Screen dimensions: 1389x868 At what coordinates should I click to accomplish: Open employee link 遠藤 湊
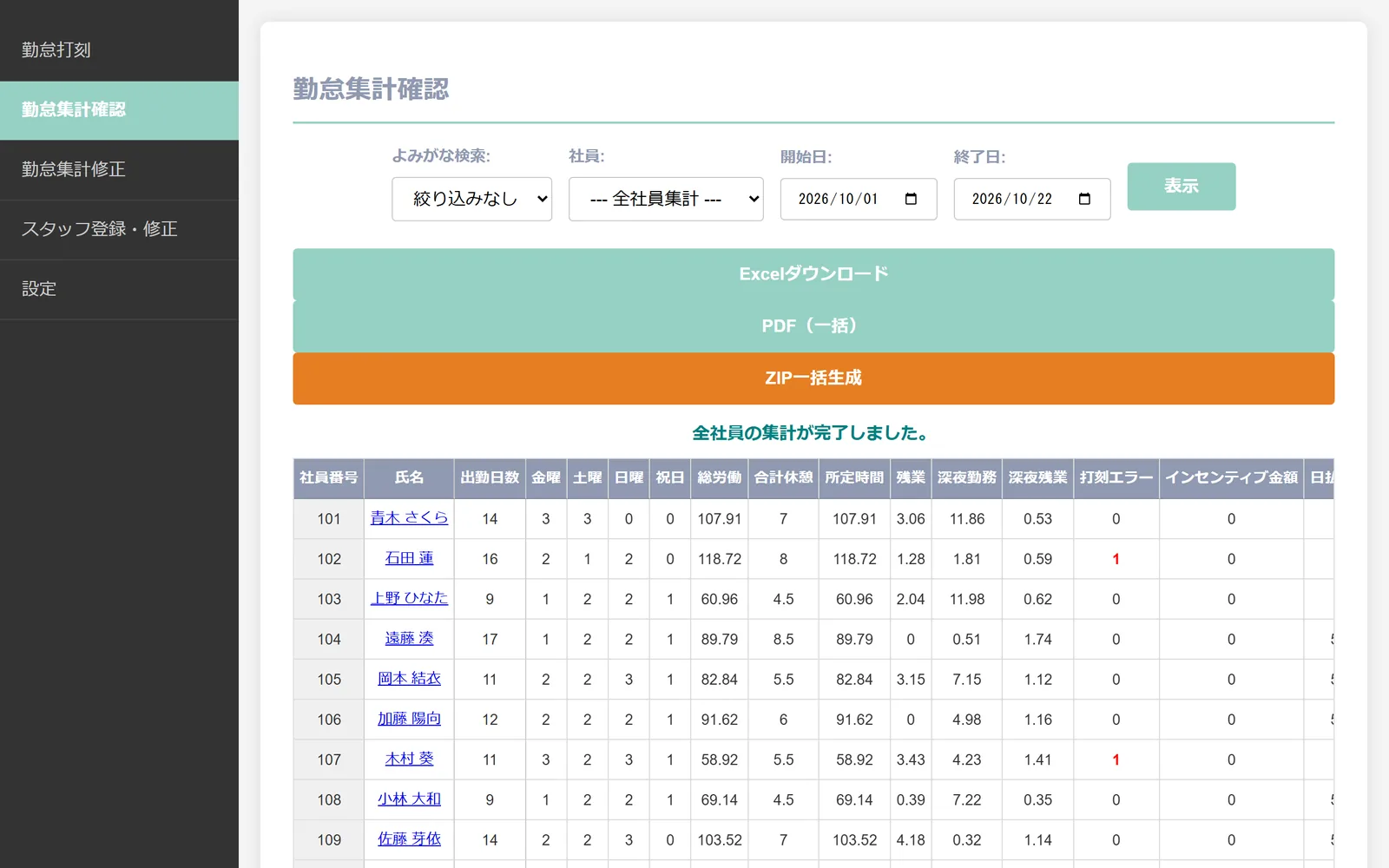(409, 638)
